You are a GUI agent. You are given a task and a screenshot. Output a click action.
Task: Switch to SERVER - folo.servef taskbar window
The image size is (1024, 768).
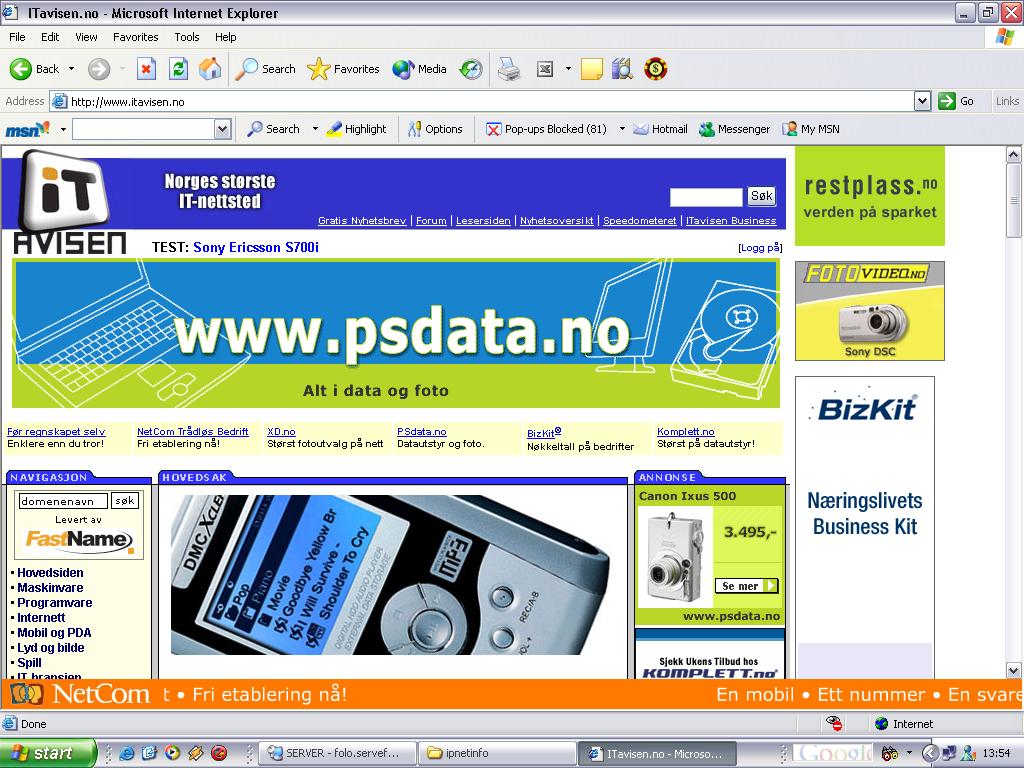click(338, 753)
